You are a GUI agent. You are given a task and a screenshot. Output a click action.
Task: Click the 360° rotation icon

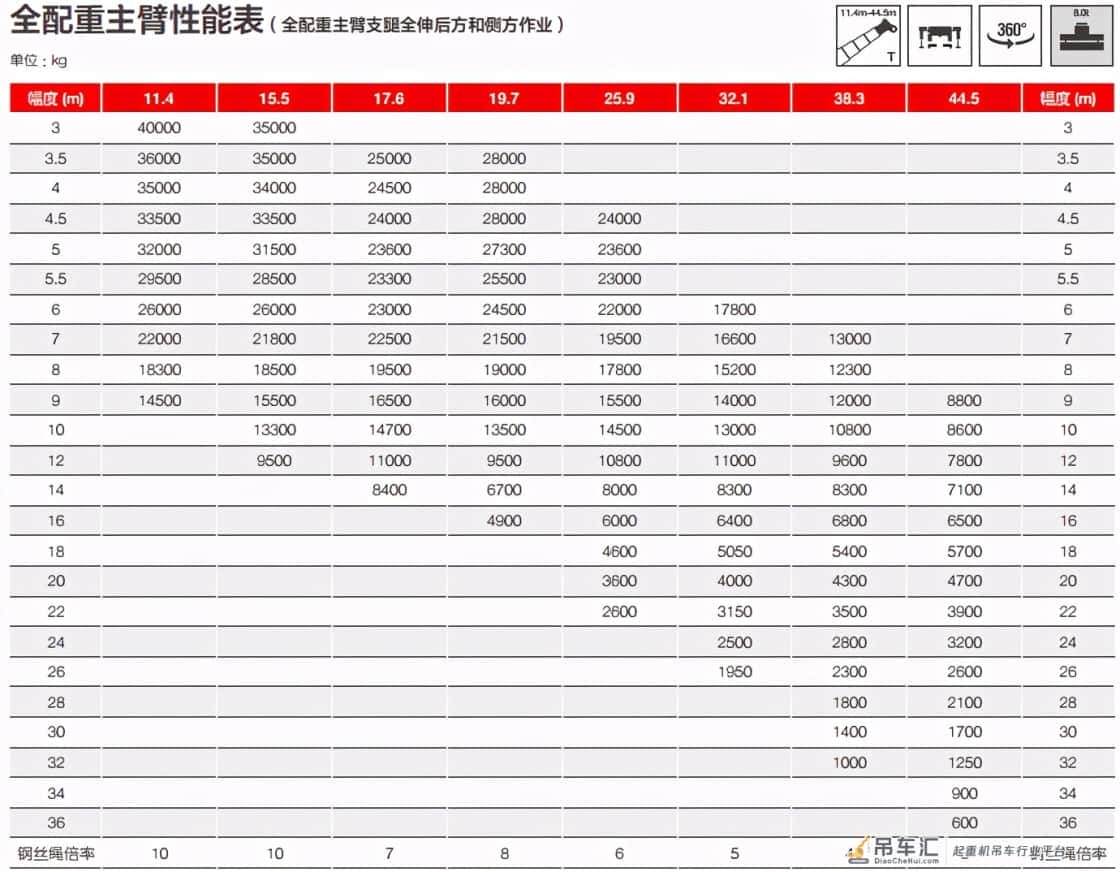pos(1010,36)
